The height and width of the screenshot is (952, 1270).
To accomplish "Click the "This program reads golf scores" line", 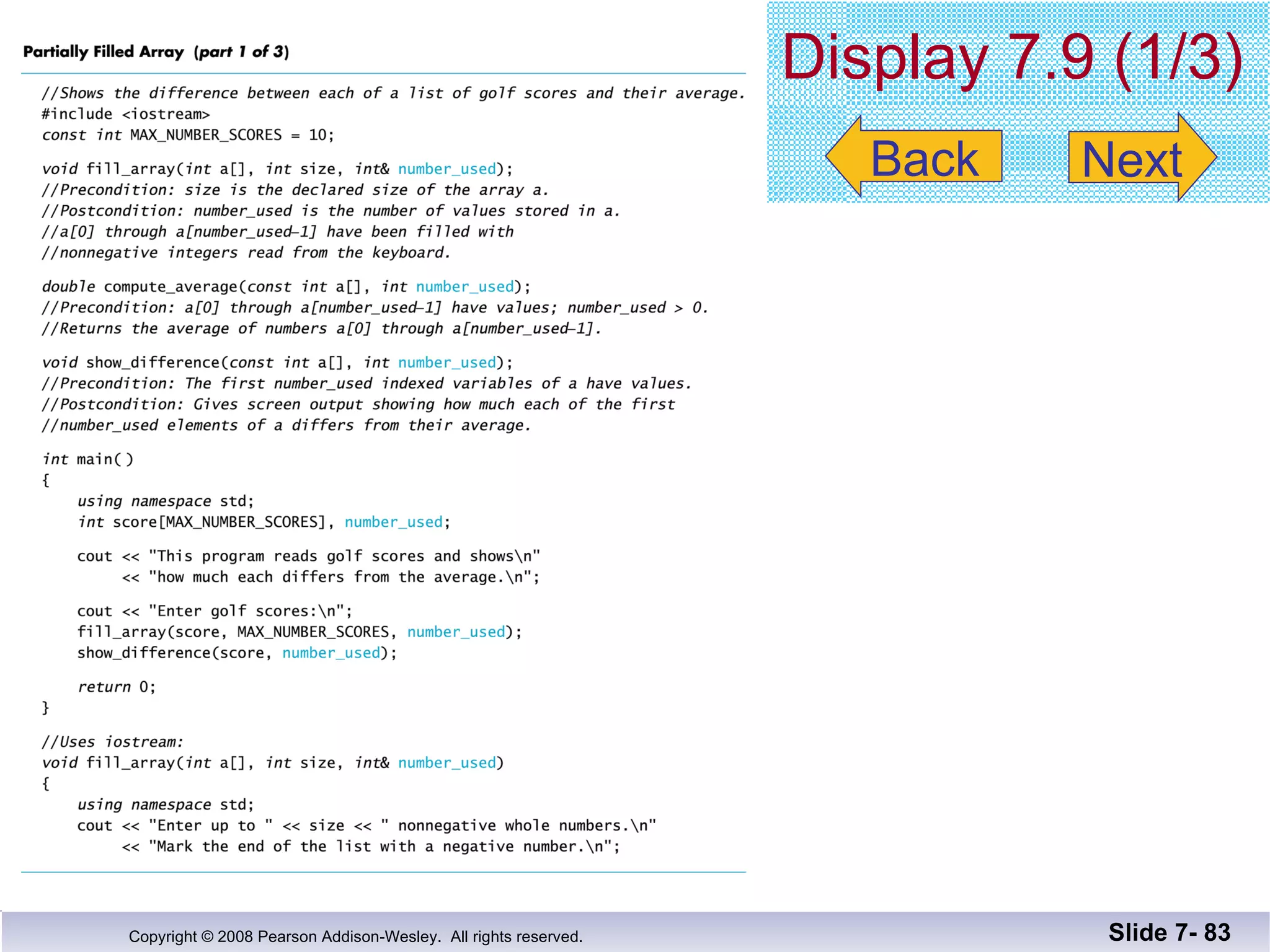I will coord(309,556).
